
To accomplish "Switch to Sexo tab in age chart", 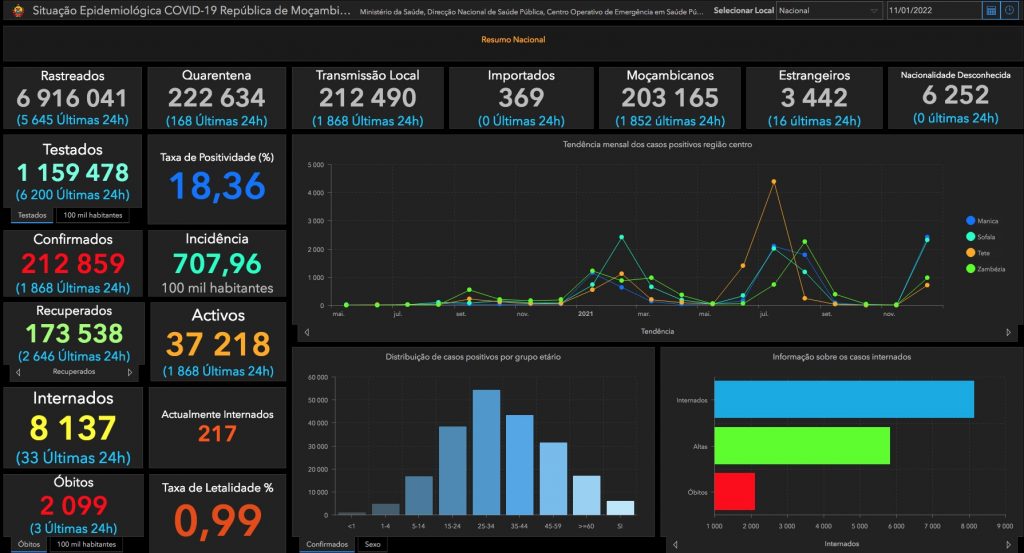I will coord(373,545).
